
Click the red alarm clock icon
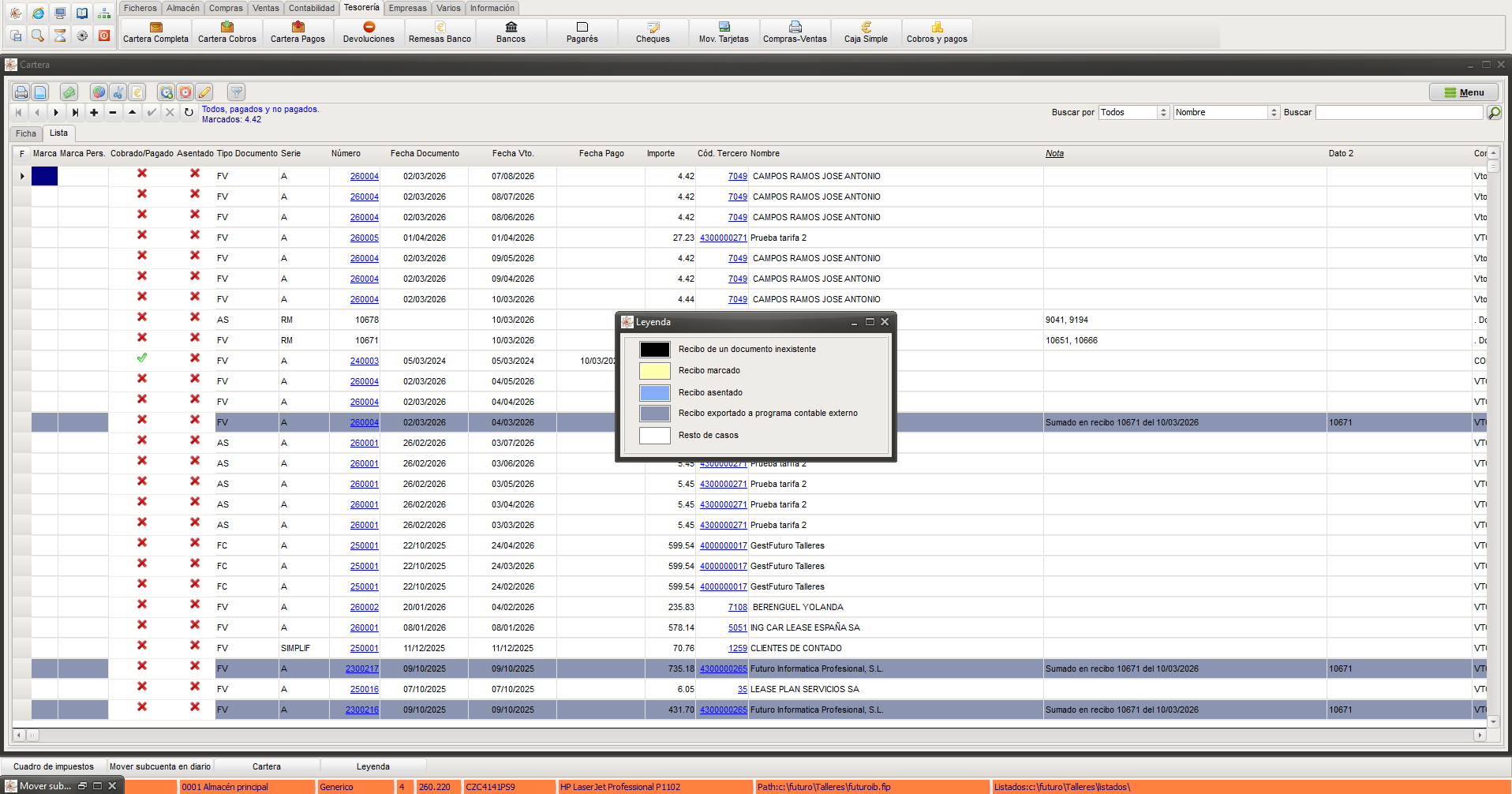click(x=185, y=92)
